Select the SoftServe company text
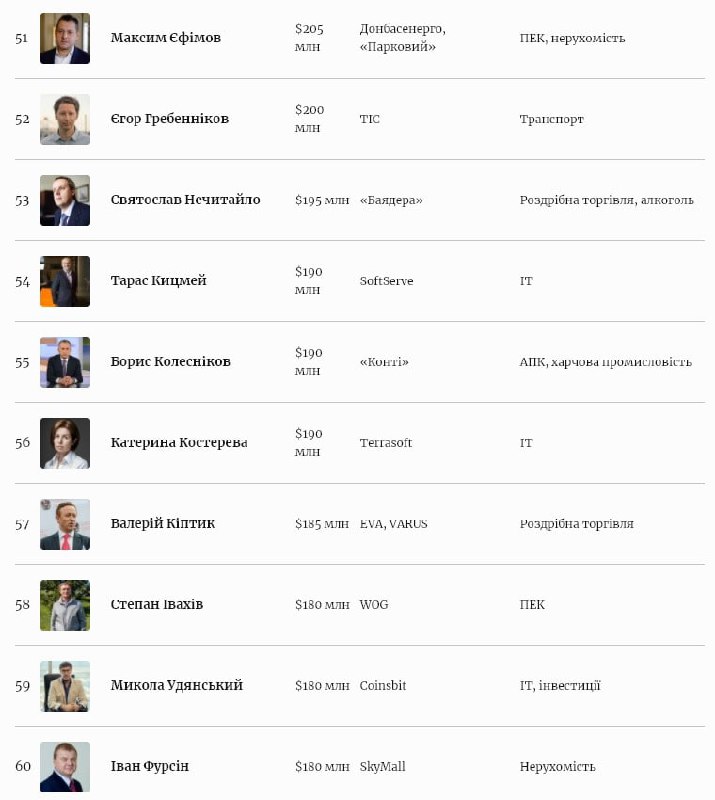The image size is (715, 800). [386, 281]
